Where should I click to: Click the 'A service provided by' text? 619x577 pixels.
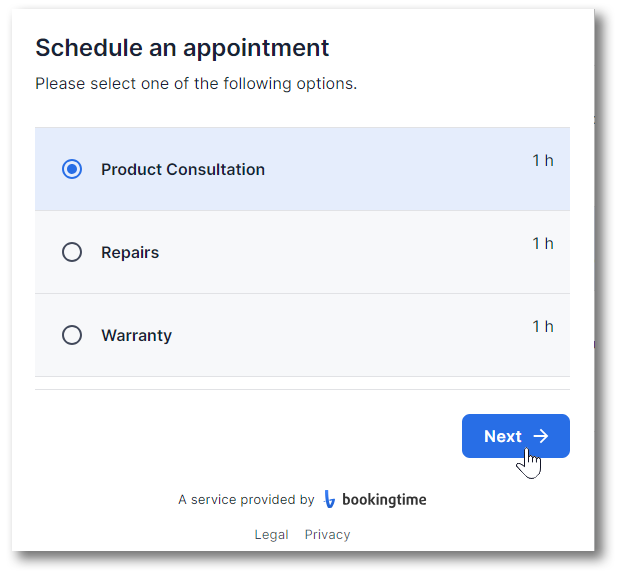[x=246, y=500]
